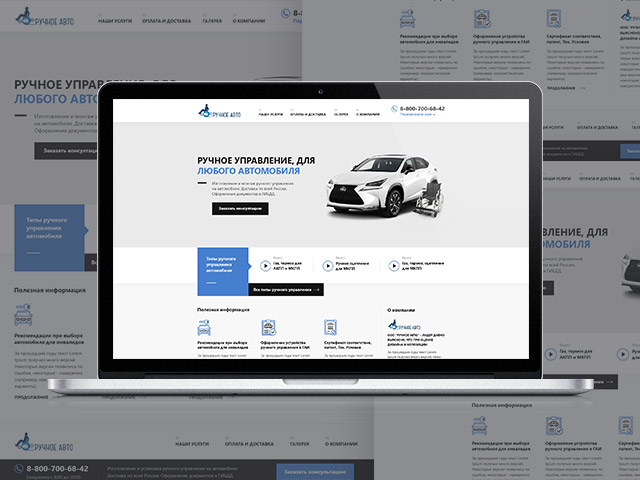The width and height of the screenshot is (640, 480).
Task: Click the blue Типы ручного управления block on laptop screen
Action: tap(223, 271)
